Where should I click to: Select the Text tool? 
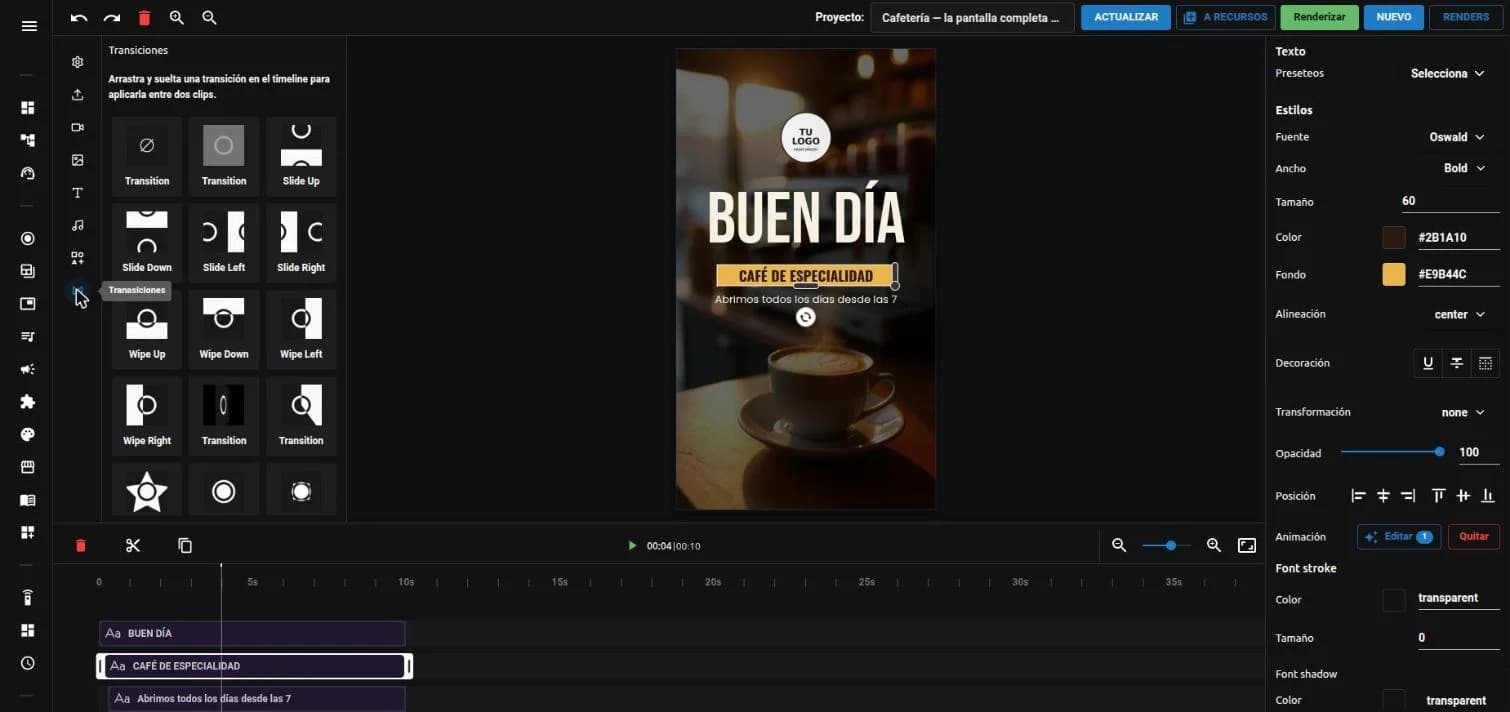point(78,193)
